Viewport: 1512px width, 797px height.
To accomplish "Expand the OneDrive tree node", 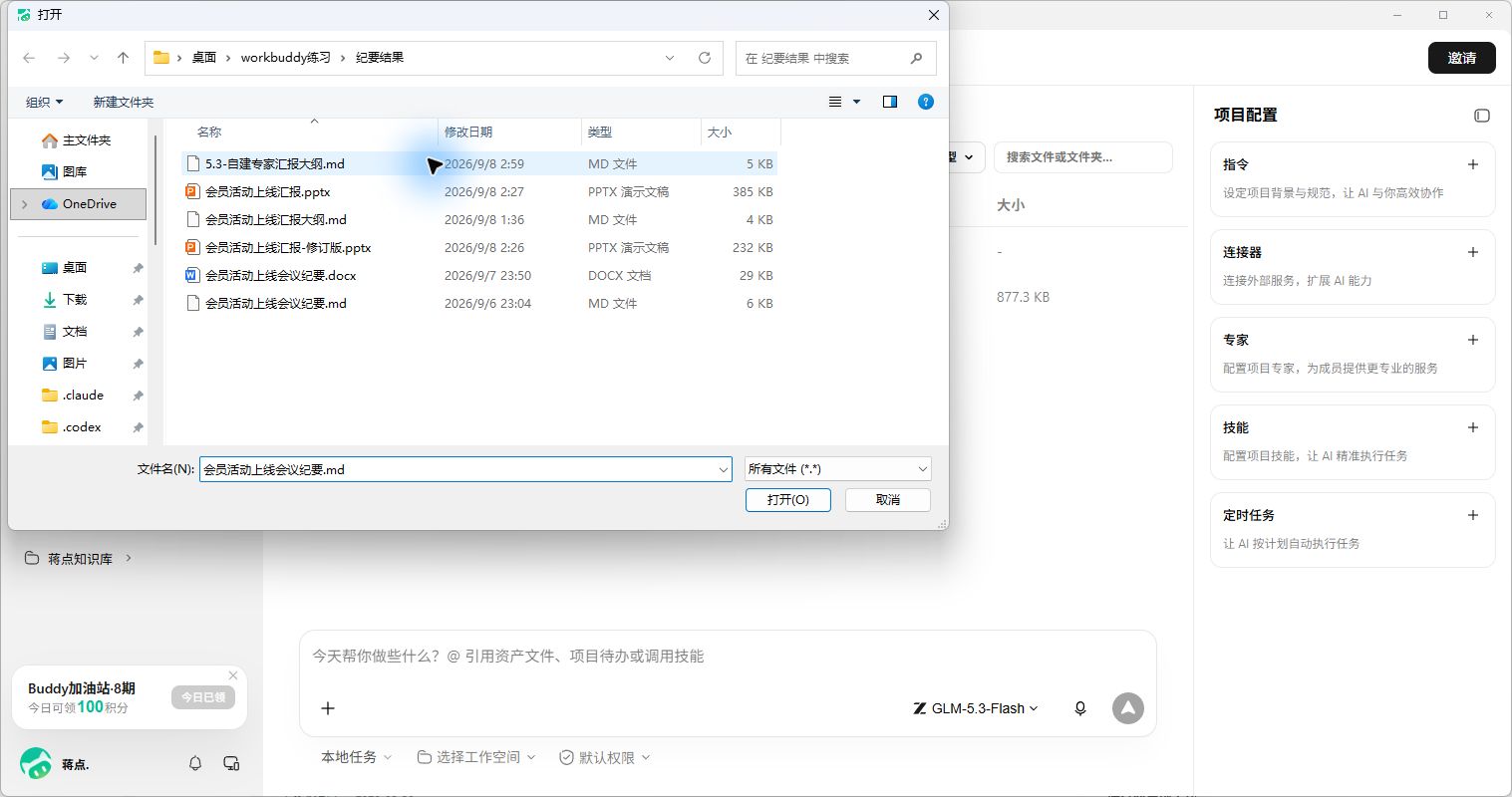I will 25,204.
